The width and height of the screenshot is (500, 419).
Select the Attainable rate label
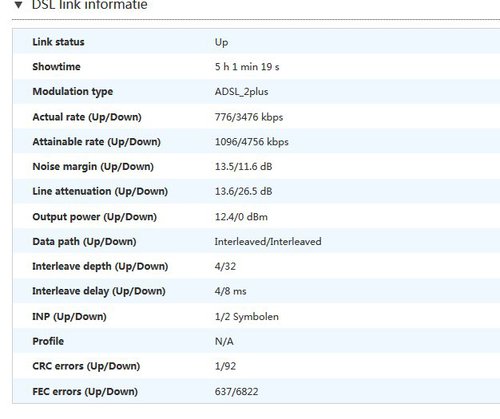[x=96, y=142]
